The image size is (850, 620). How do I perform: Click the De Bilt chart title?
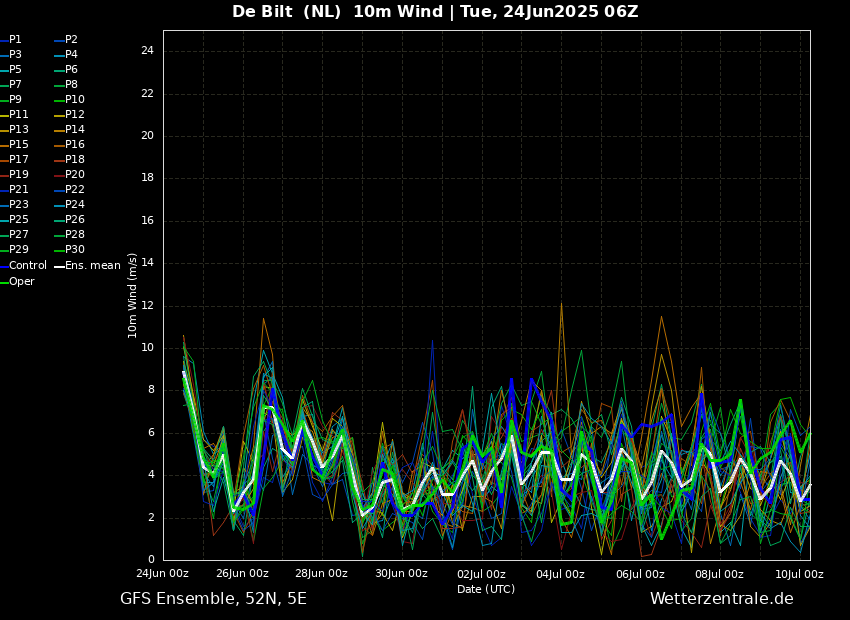[435, 12]
